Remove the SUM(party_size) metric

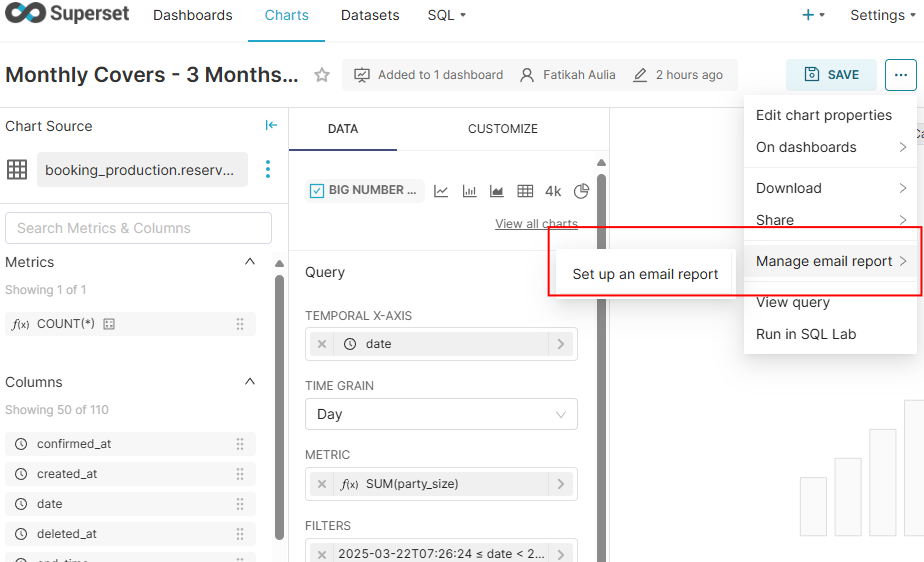tap(322, 484)
